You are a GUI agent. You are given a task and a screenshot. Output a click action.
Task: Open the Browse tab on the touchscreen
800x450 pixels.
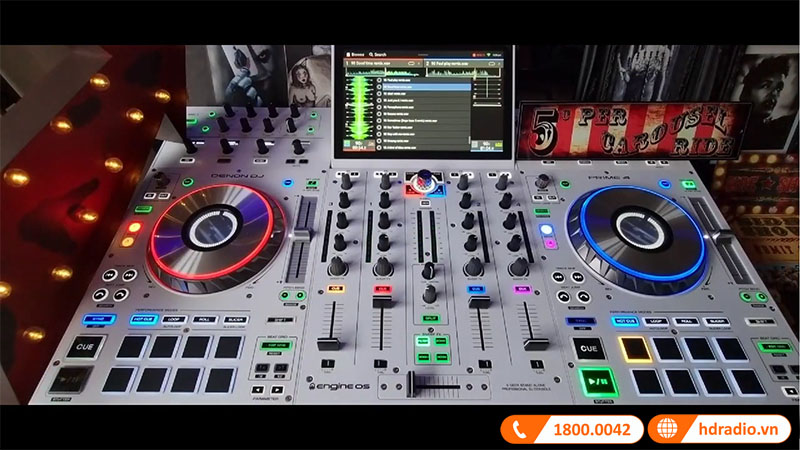click(356, 54)
